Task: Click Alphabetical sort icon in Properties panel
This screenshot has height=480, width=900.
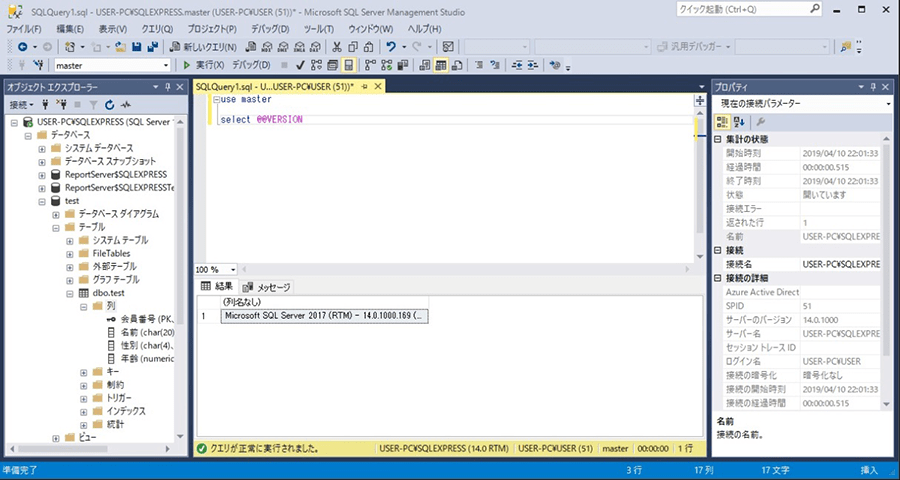Action: pyautogui.click(x=739, y=121)
